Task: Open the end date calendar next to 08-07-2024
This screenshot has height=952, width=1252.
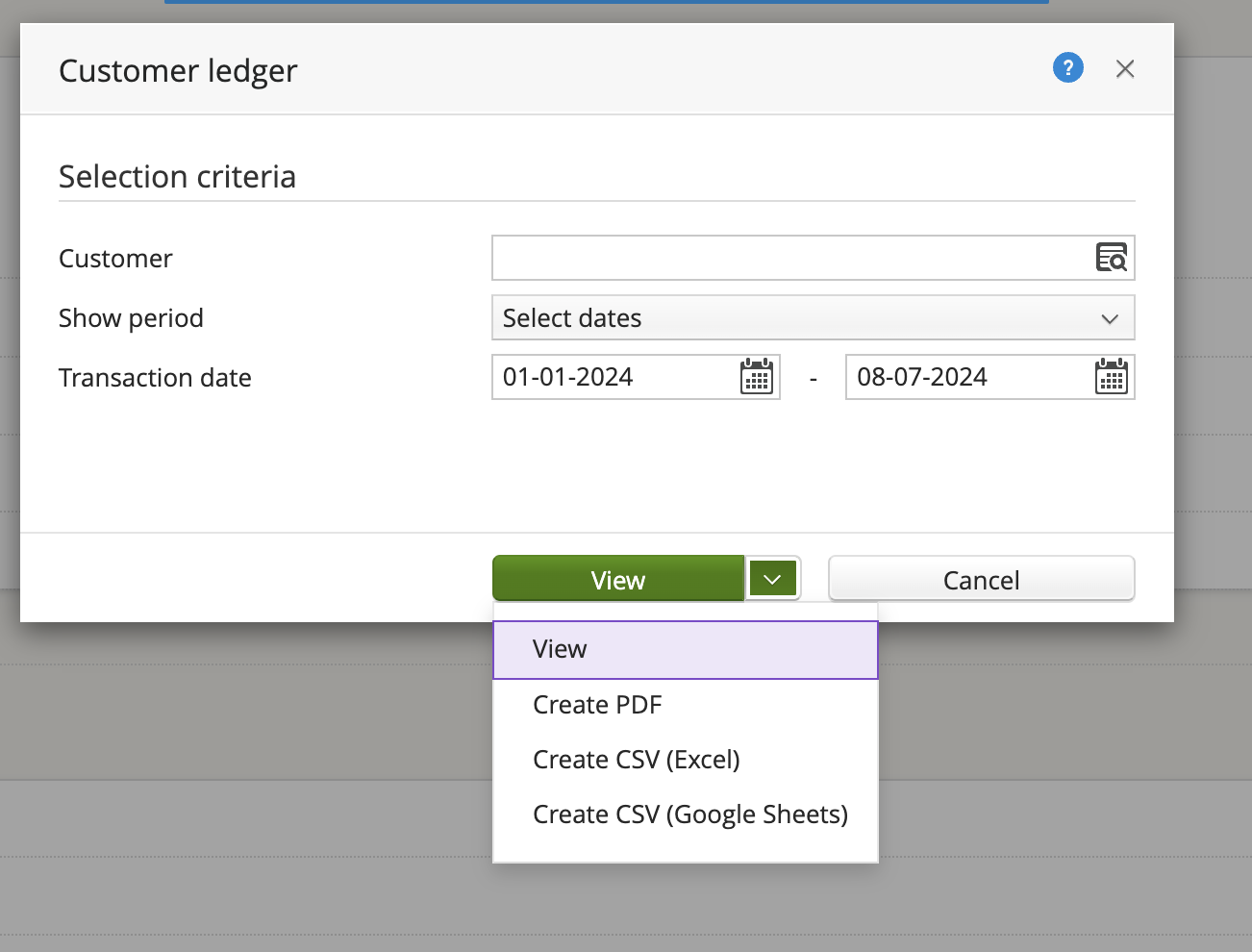Action: [1111, 377]
